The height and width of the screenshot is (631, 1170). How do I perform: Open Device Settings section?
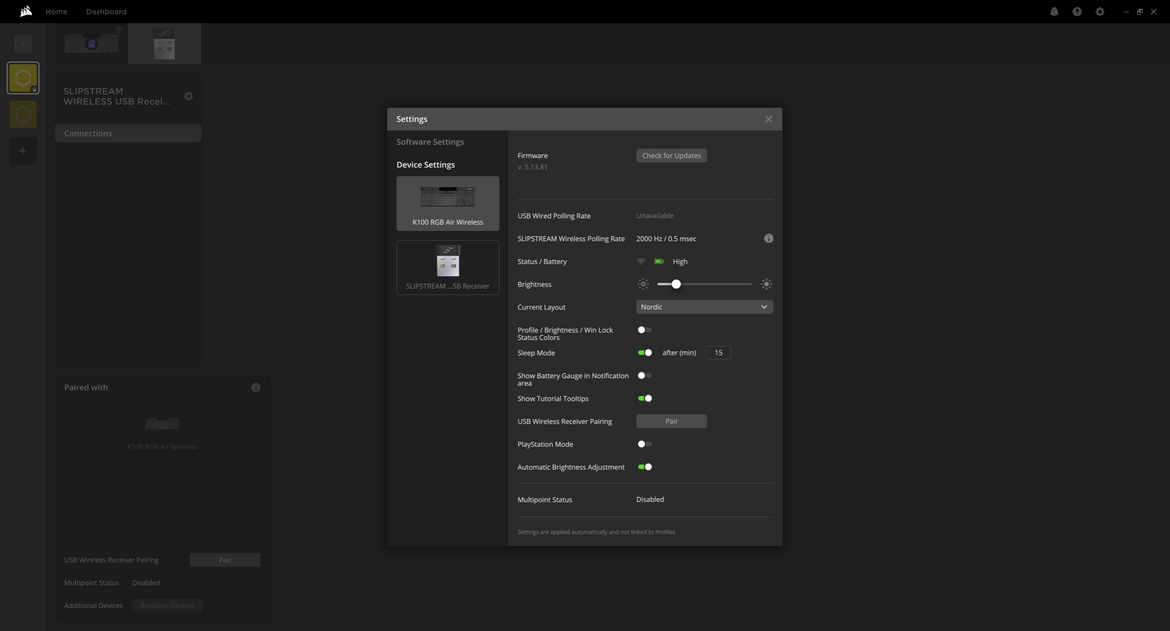pos(425,165)
